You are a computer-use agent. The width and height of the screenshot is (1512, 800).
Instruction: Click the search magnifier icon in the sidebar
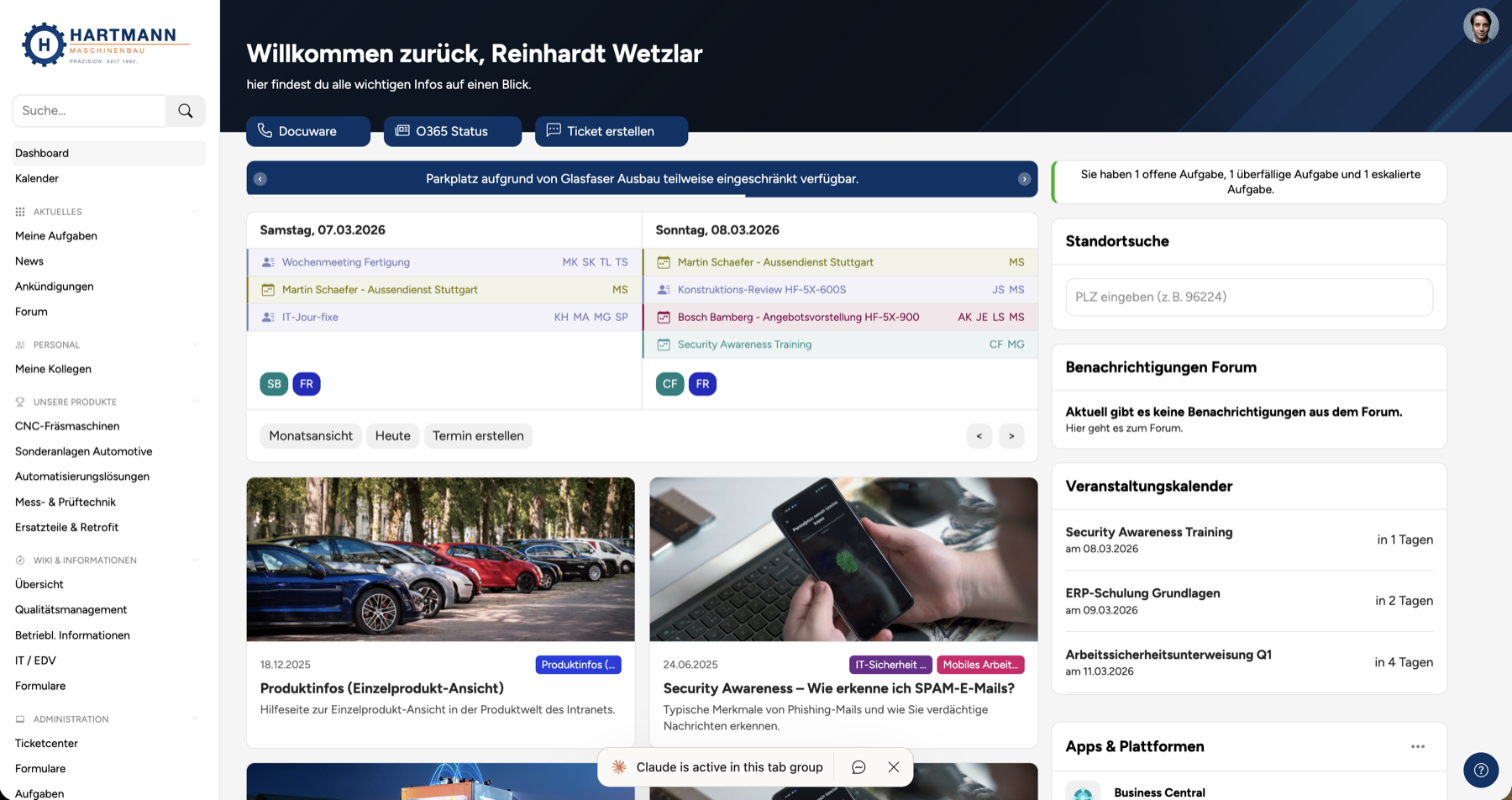point(185,110)
